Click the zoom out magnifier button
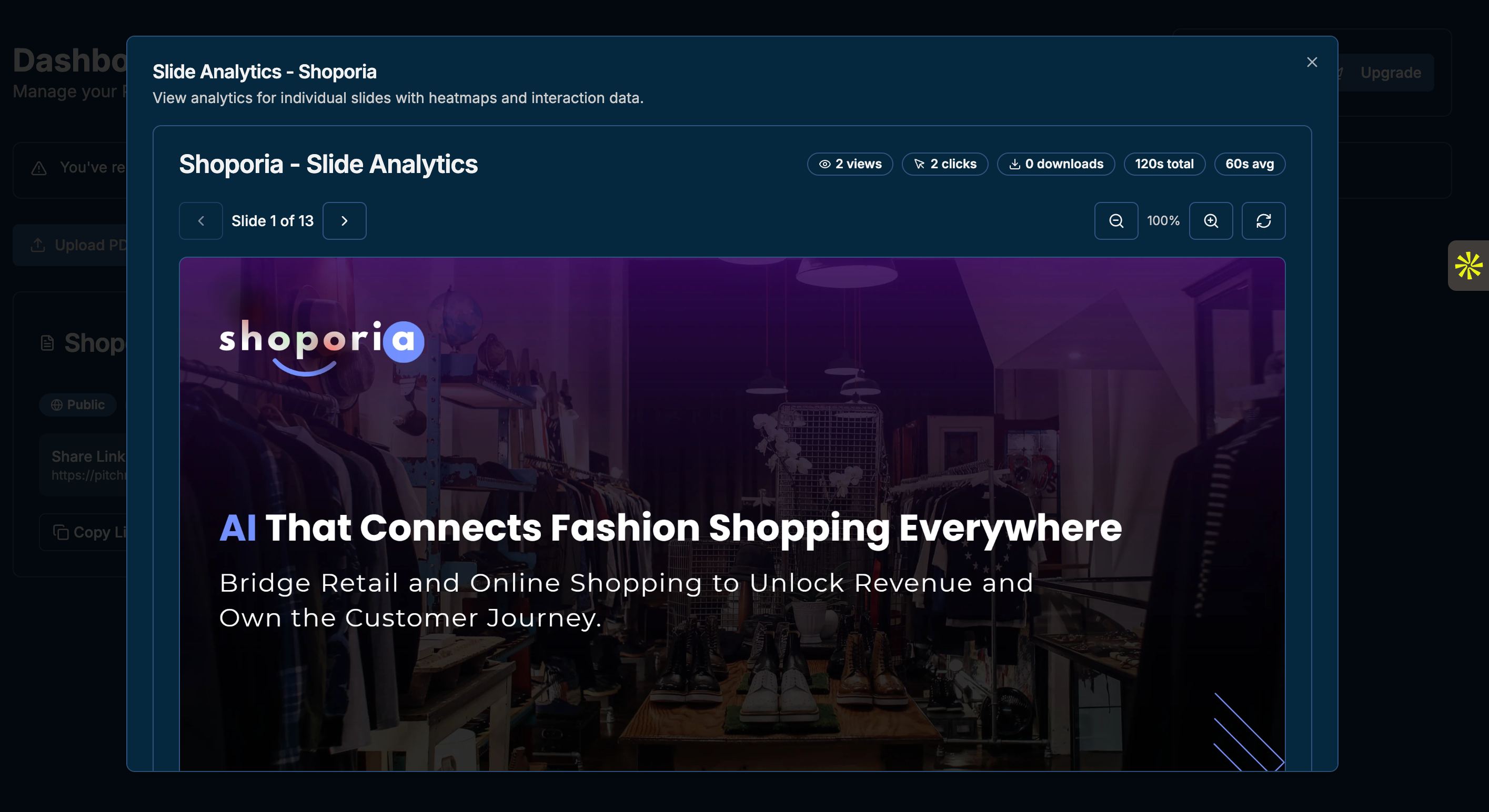This screenshot has height=812, width=1489. pos(1115,221)
